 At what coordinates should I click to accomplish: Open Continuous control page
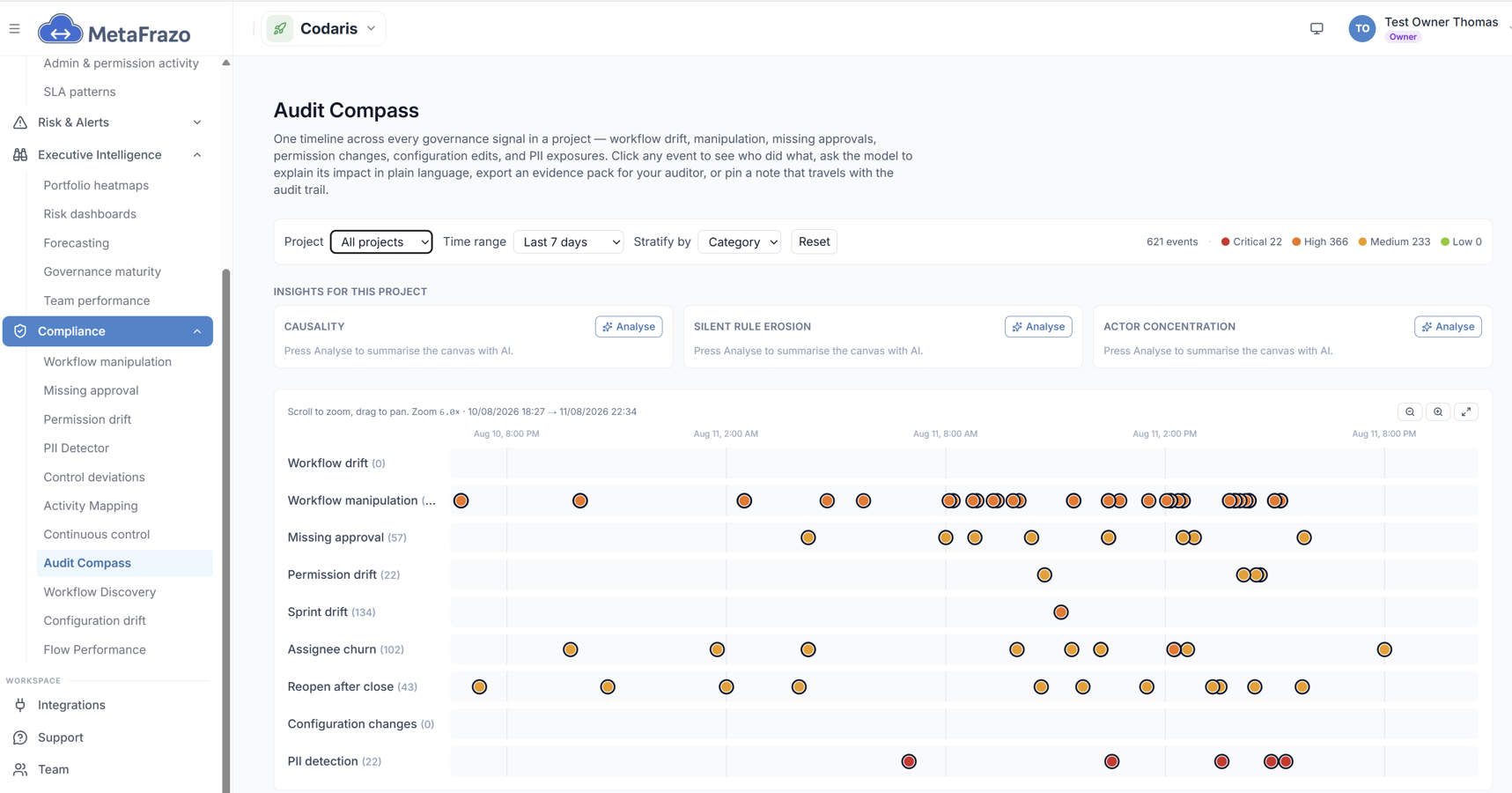click(97, 534)
